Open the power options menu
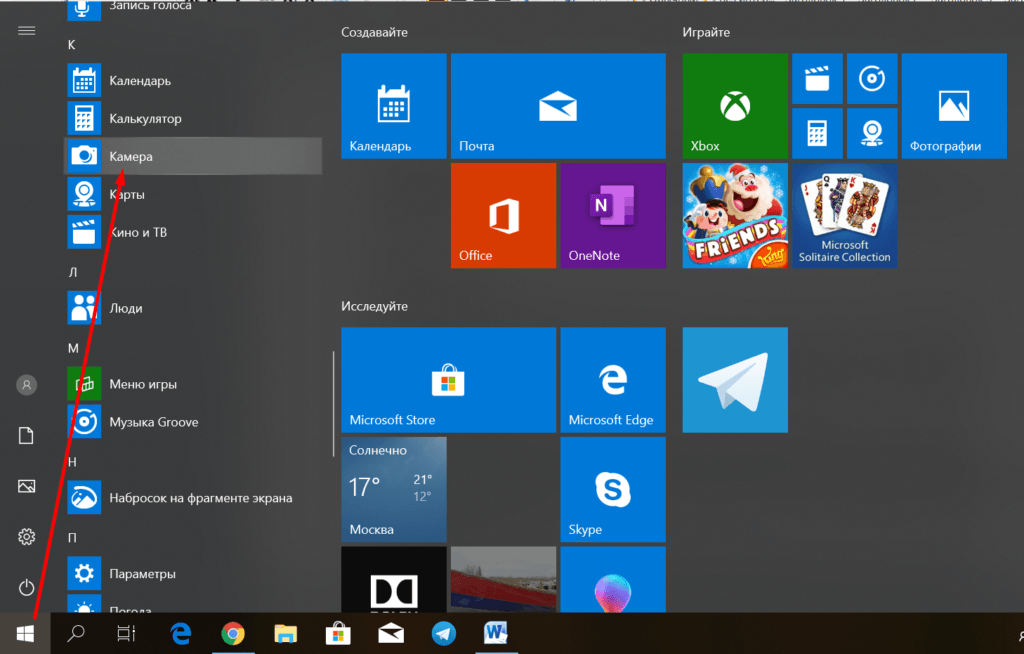The height and width of the screenshot is (654, 1024). pyautogui.click(x=27, y=587)
